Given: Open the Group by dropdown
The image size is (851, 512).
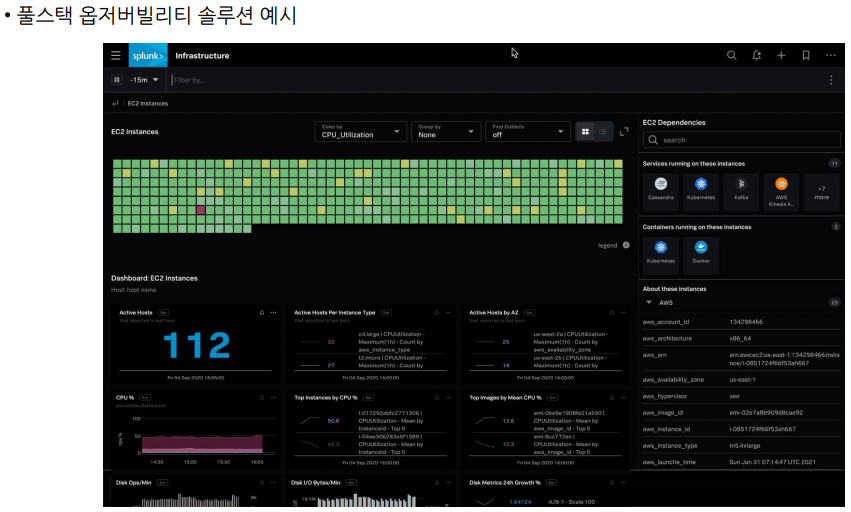Looking at the screenshot, I should click(446, 131).
